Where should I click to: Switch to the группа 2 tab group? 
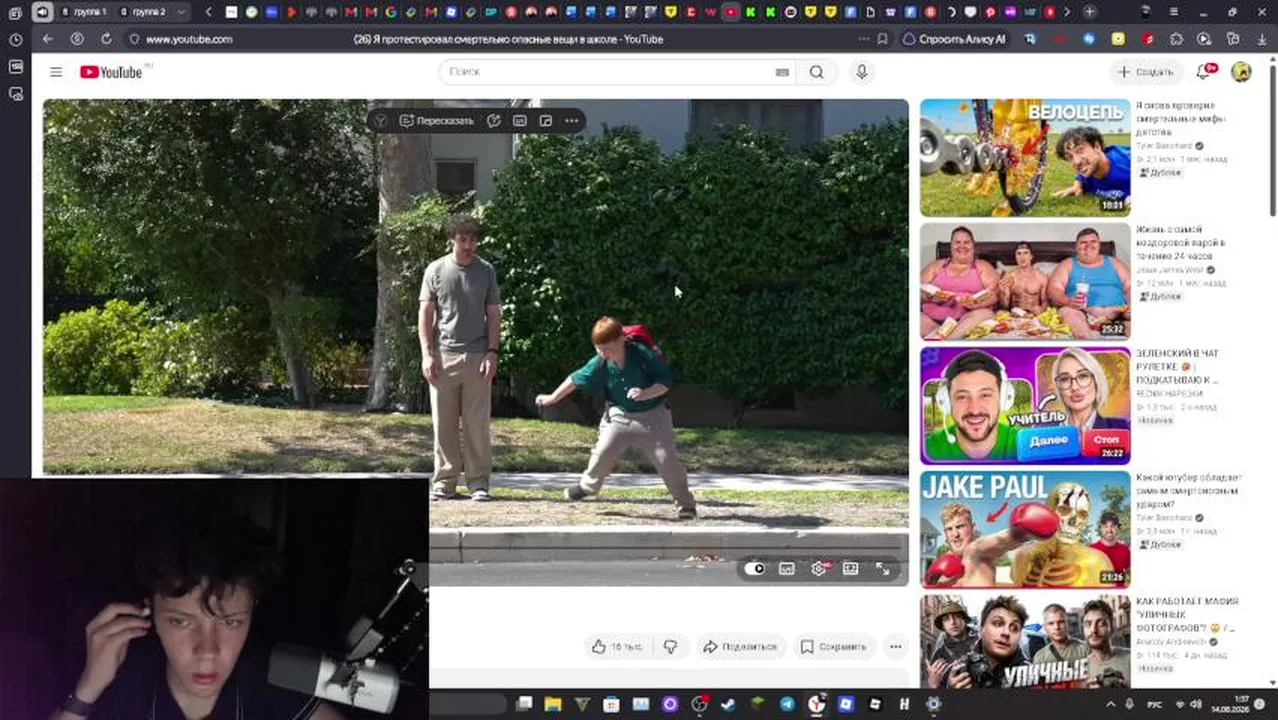[x=143, y=12]
